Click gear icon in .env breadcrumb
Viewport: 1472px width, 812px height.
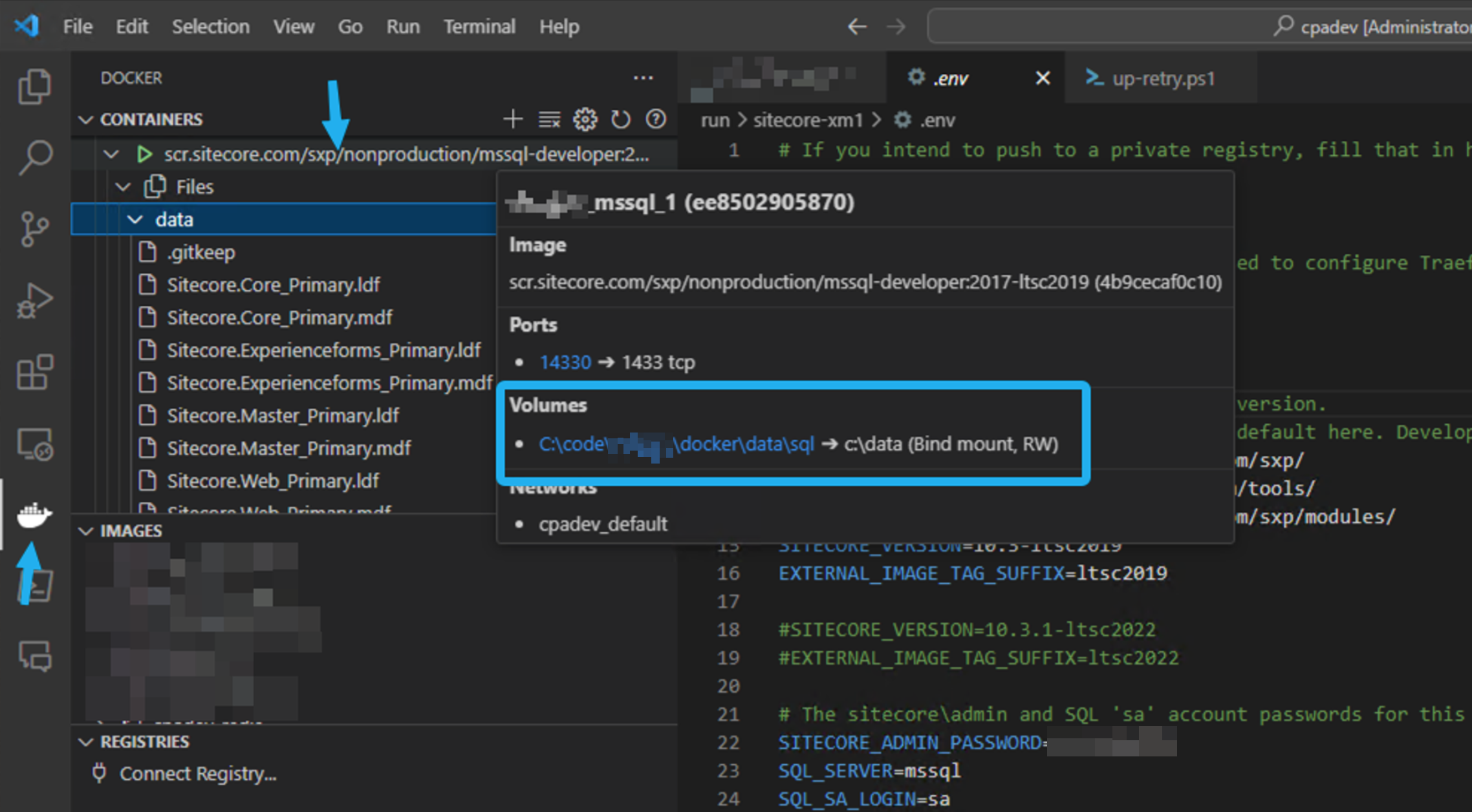tap(902, 120)
